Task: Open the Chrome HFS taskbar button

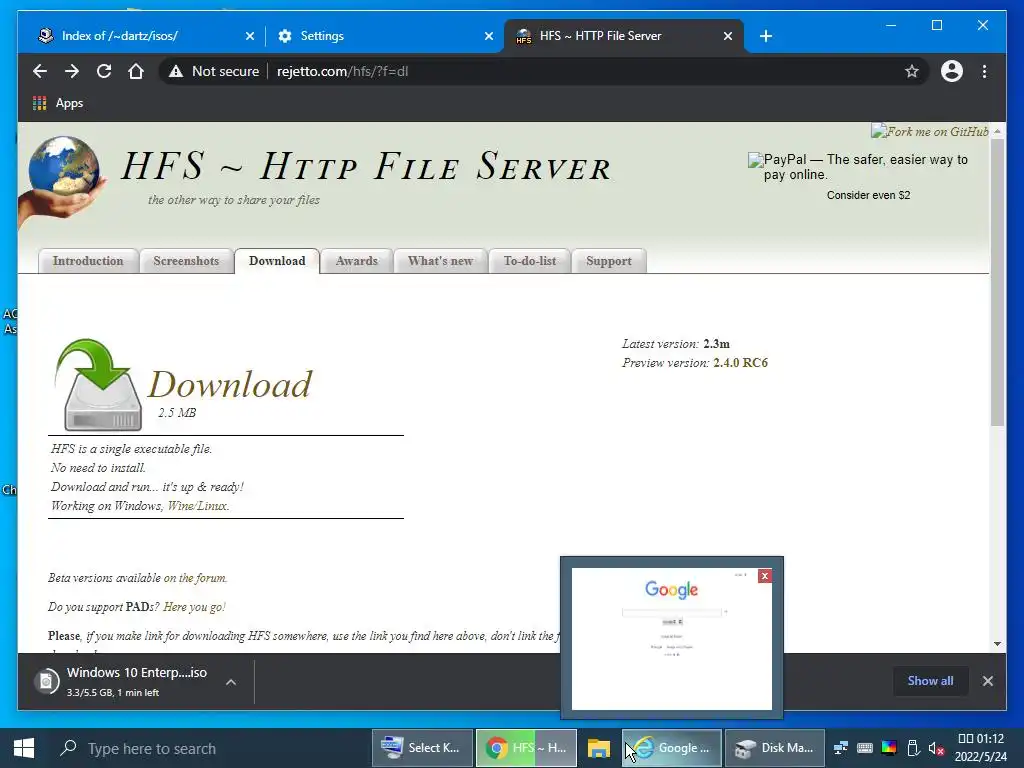Action: pos(526,748)
